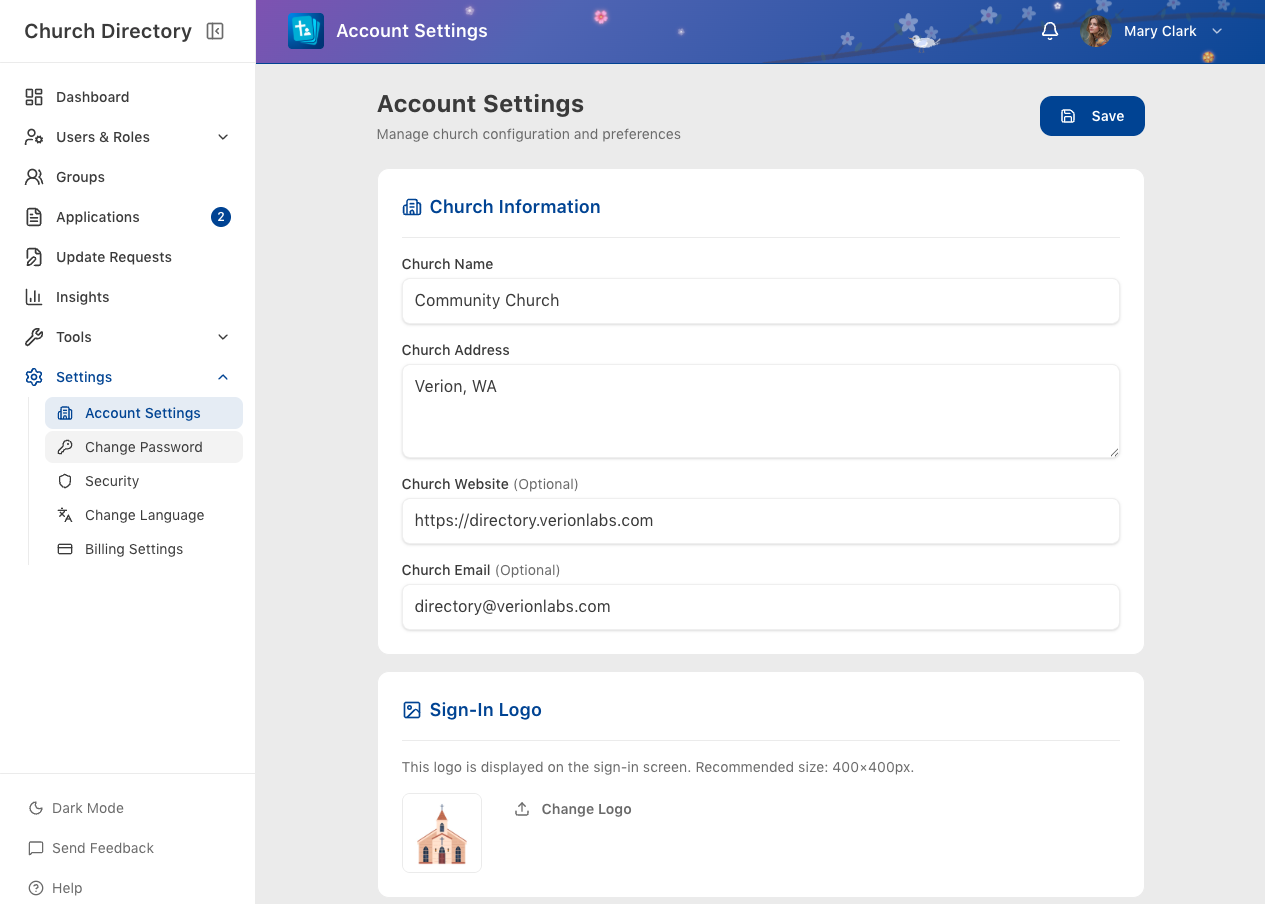Click the Billing Settings card icon

(x=65, y=549)
